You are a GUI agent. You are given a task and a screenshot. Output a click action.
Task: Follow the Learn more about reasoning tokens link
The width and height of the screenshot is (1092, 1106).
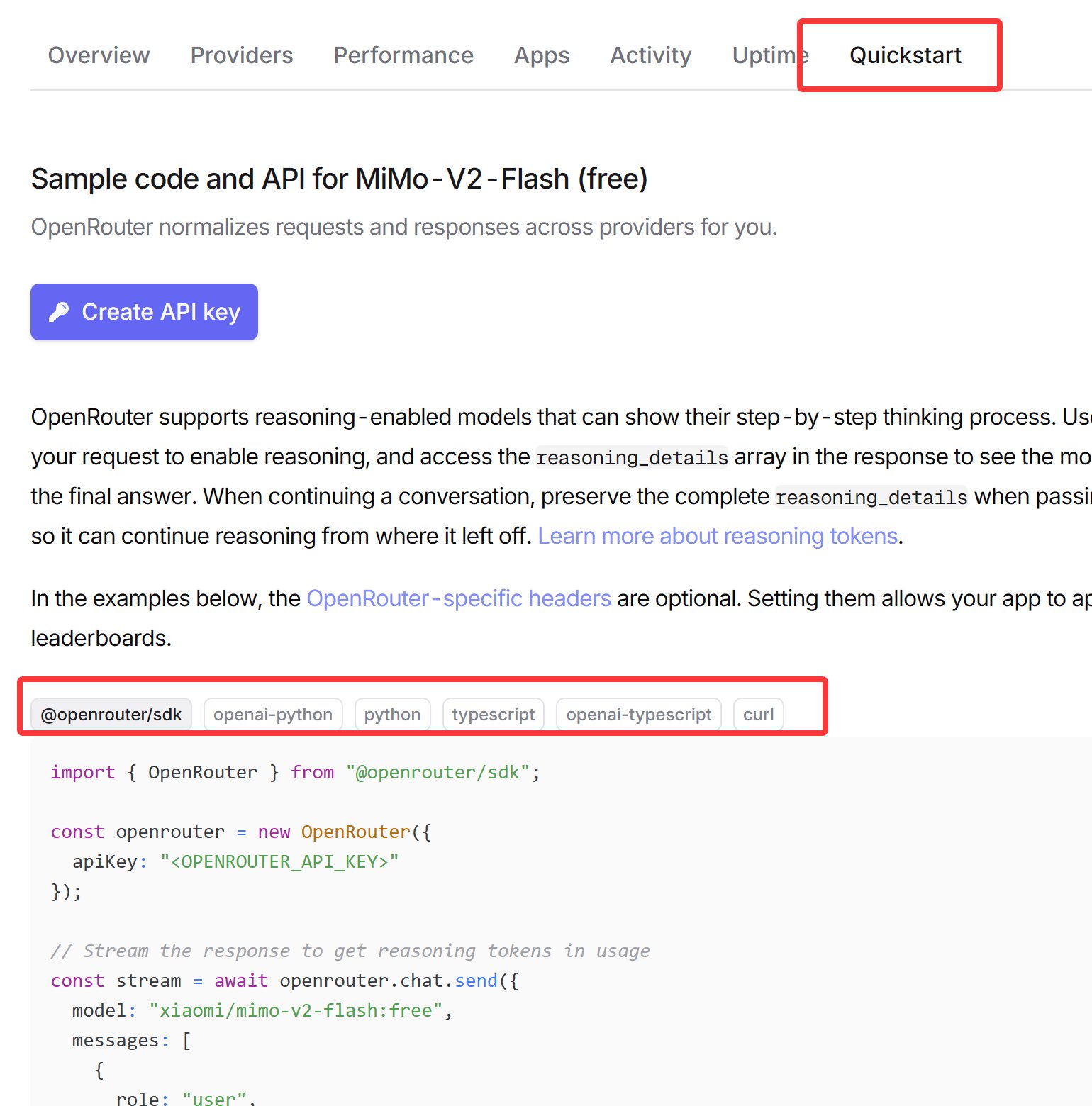click(717, 536)
